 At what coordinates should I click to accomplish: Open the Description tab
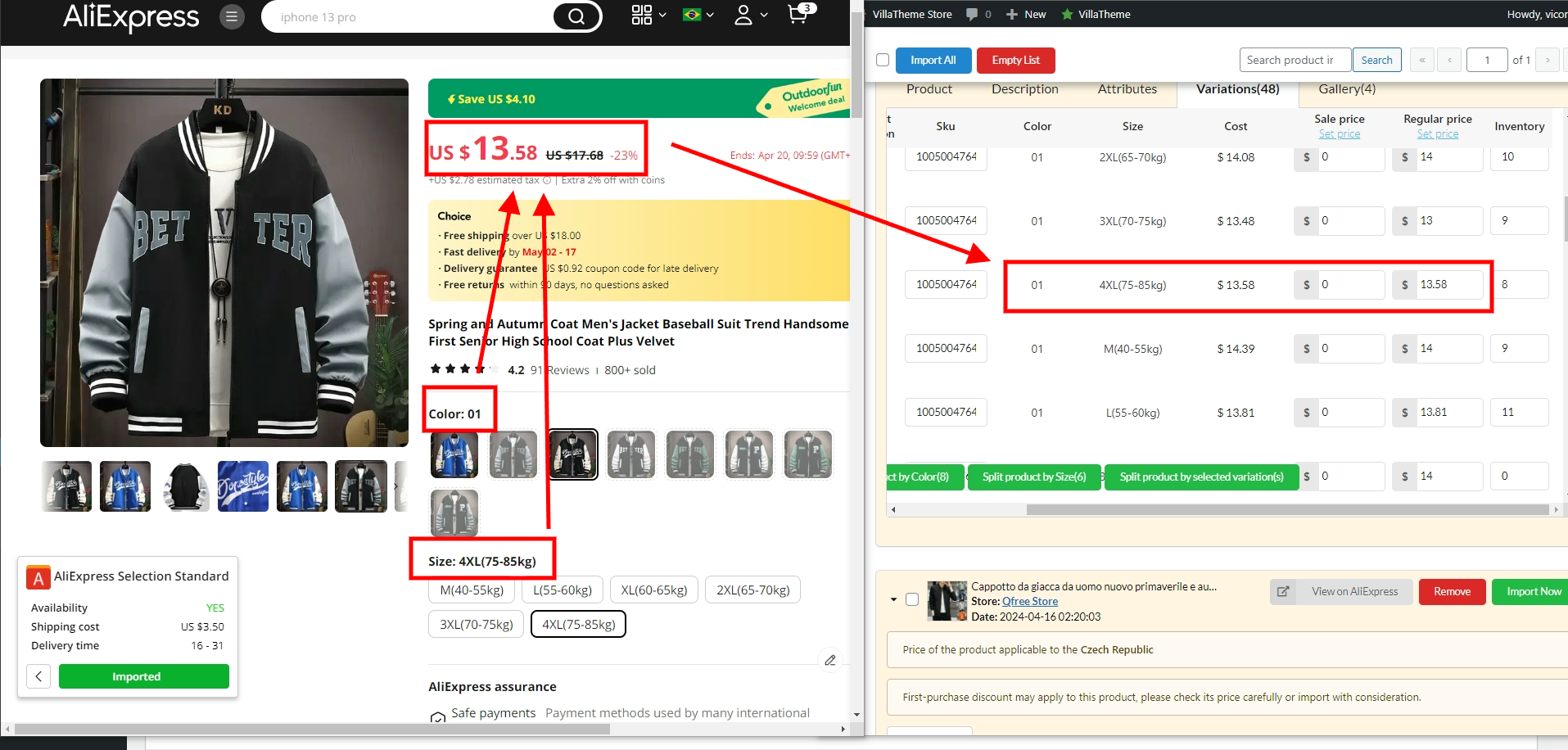click(1025, 89)
